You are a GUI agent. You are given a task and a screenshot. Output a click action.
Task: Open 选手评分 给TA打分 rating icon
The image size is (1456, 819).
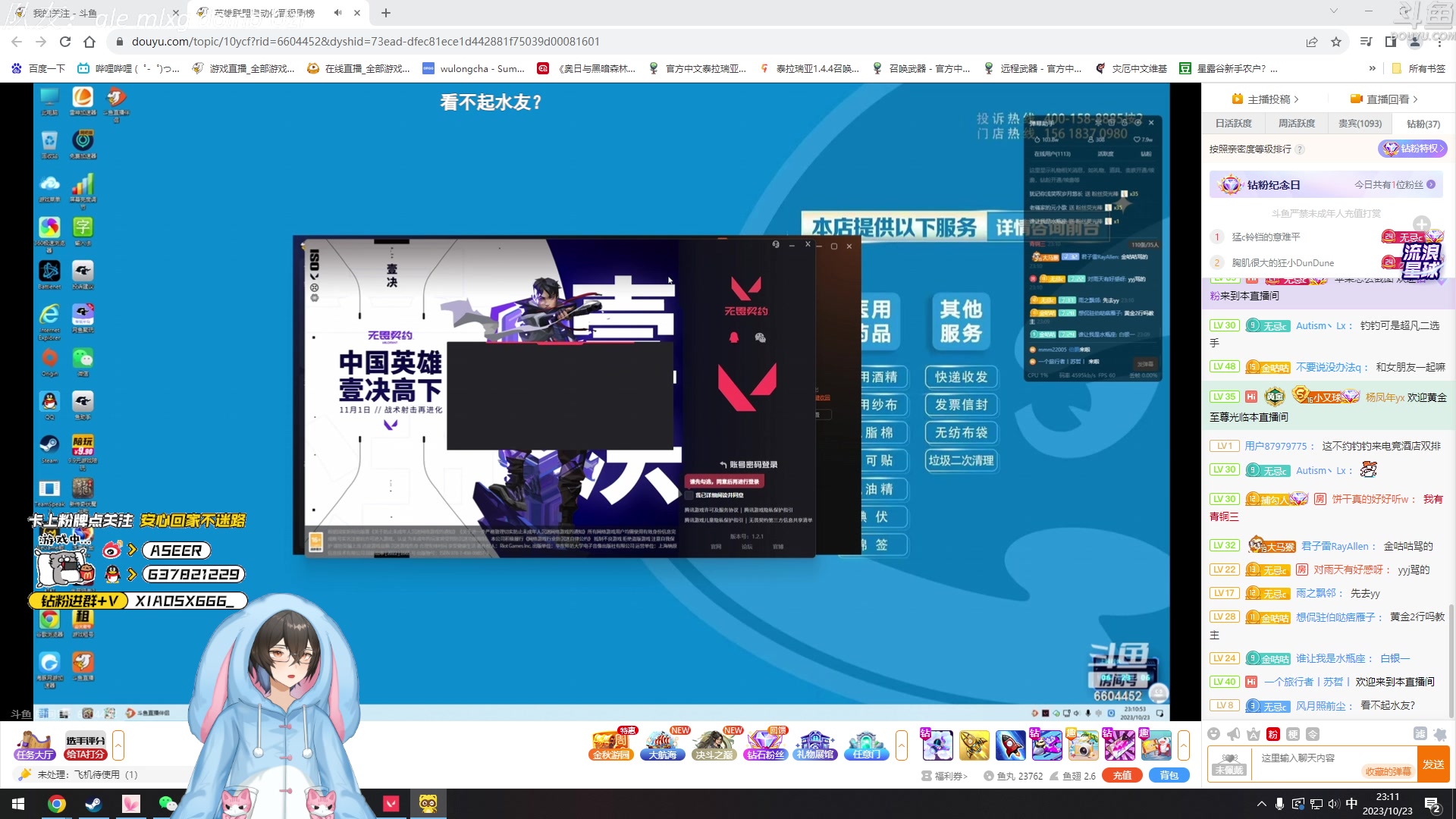point(85,746)
